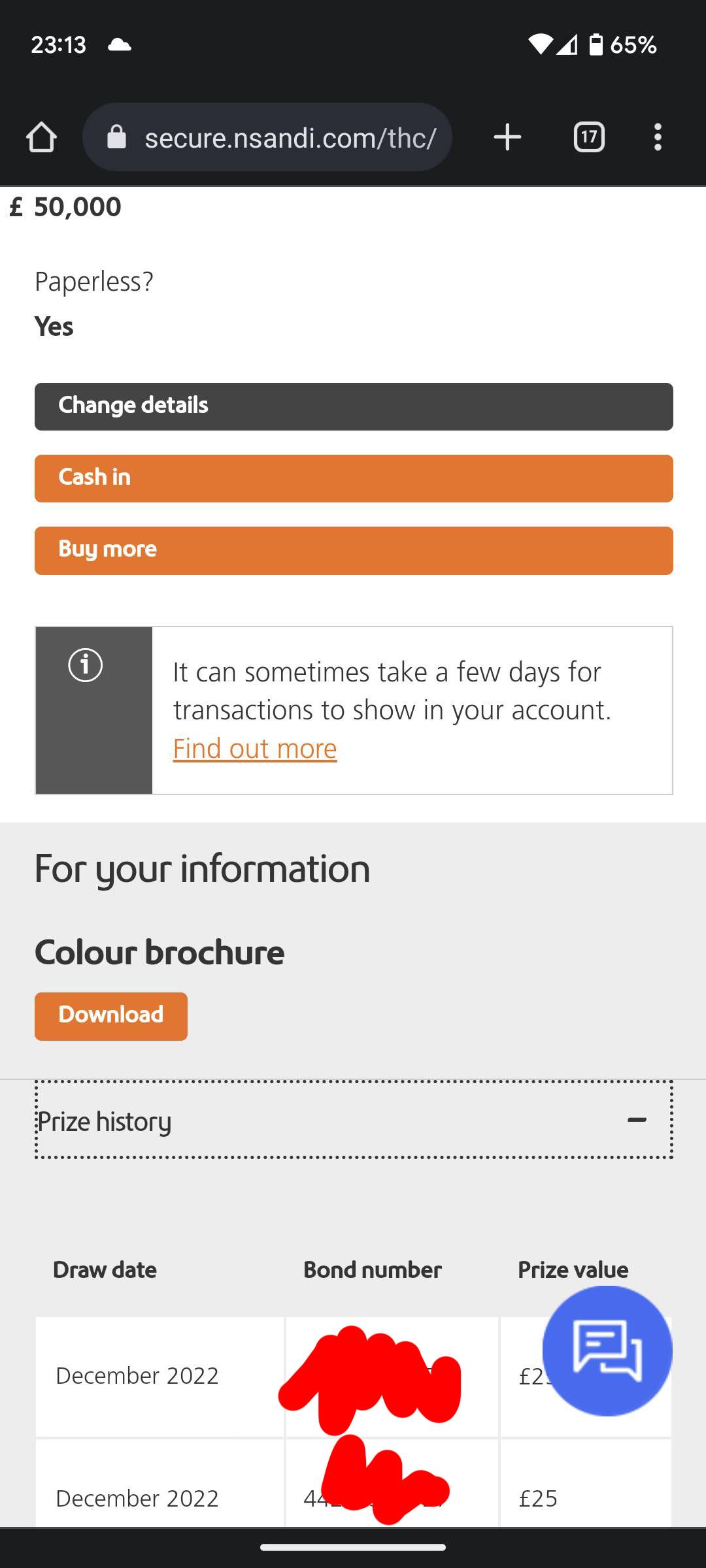Open the browser three-dot menu

(x=658, y=137)
